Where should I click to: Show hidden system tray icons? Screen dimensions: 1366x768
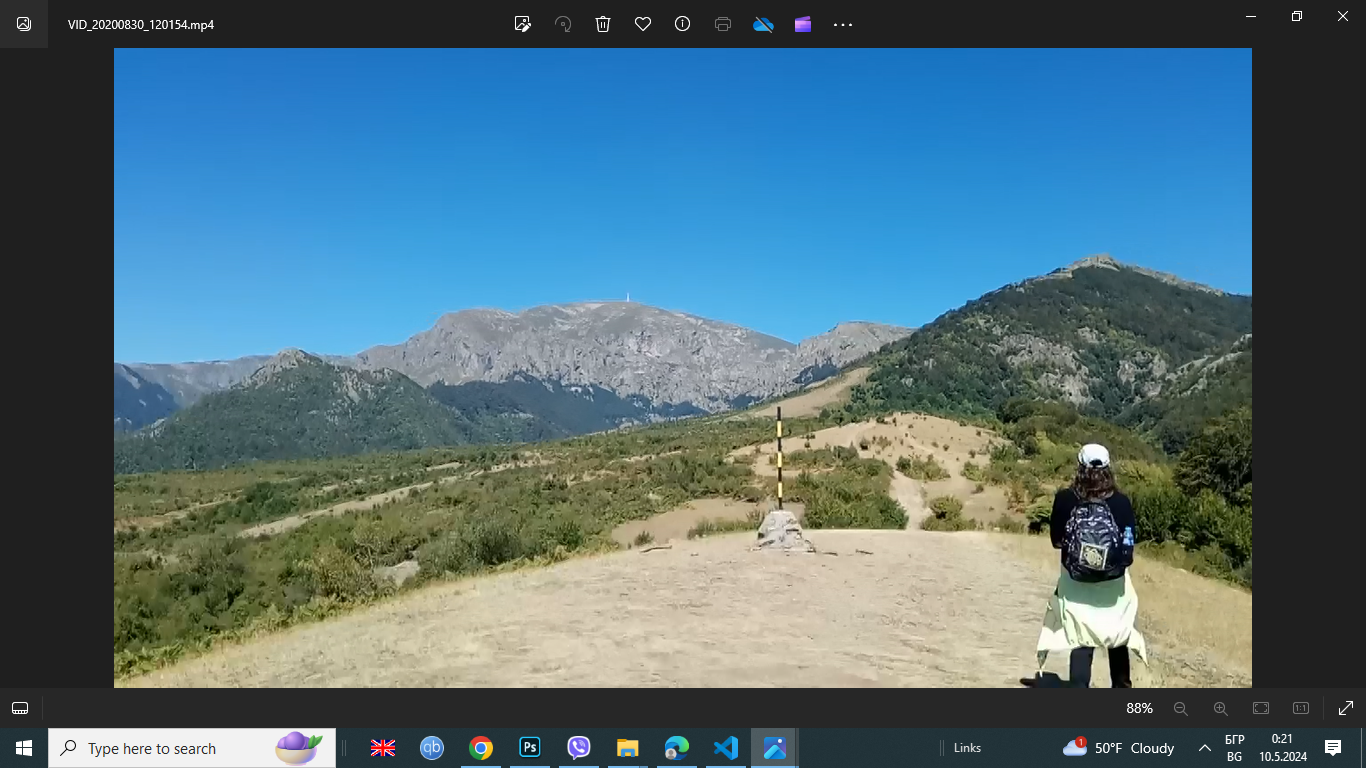1205,748
